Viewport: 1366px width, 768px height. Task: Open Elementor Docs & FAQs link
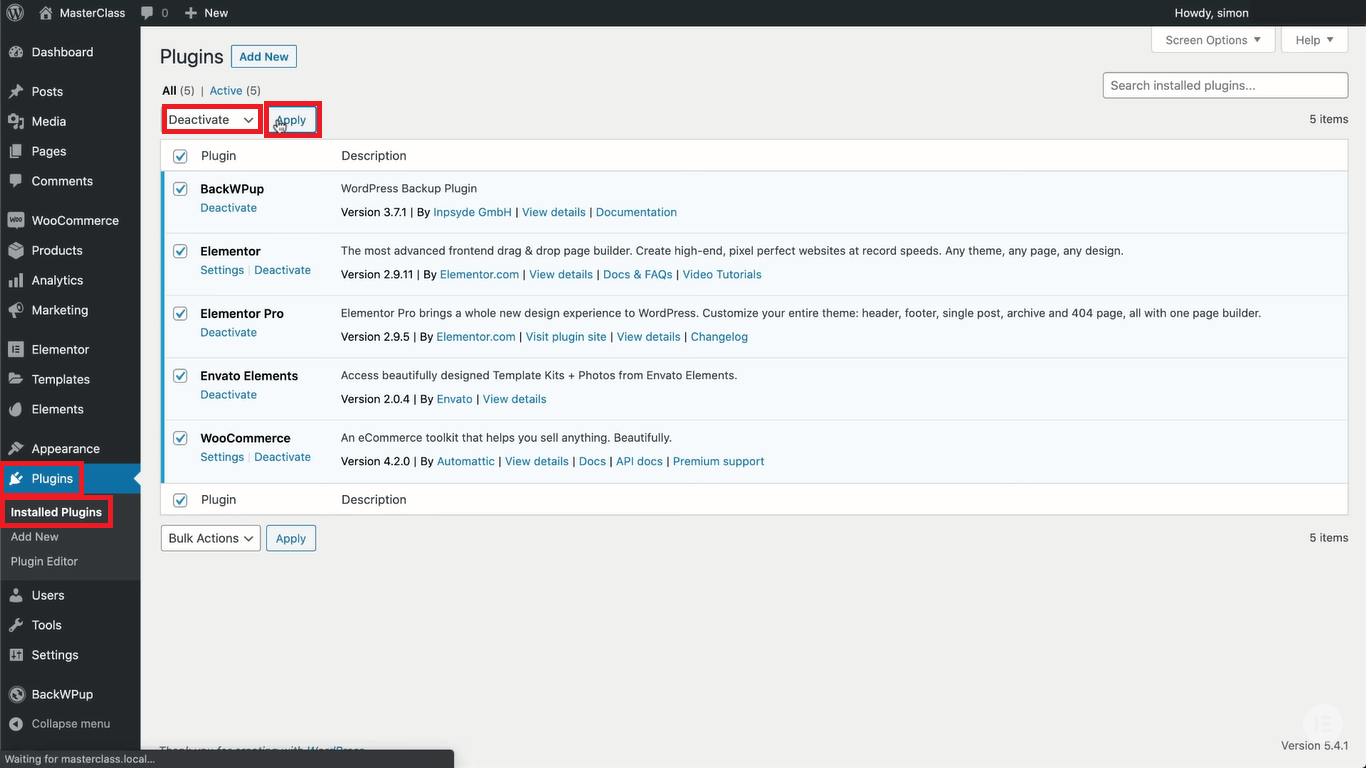pyautogui.click(x=638, y=274)
